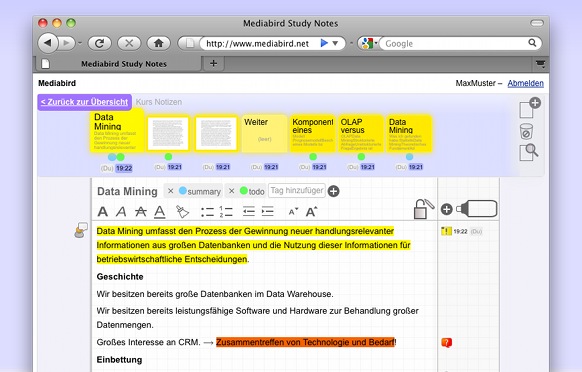
Task: Add a new note page icon
Action: tap(529, 107)
